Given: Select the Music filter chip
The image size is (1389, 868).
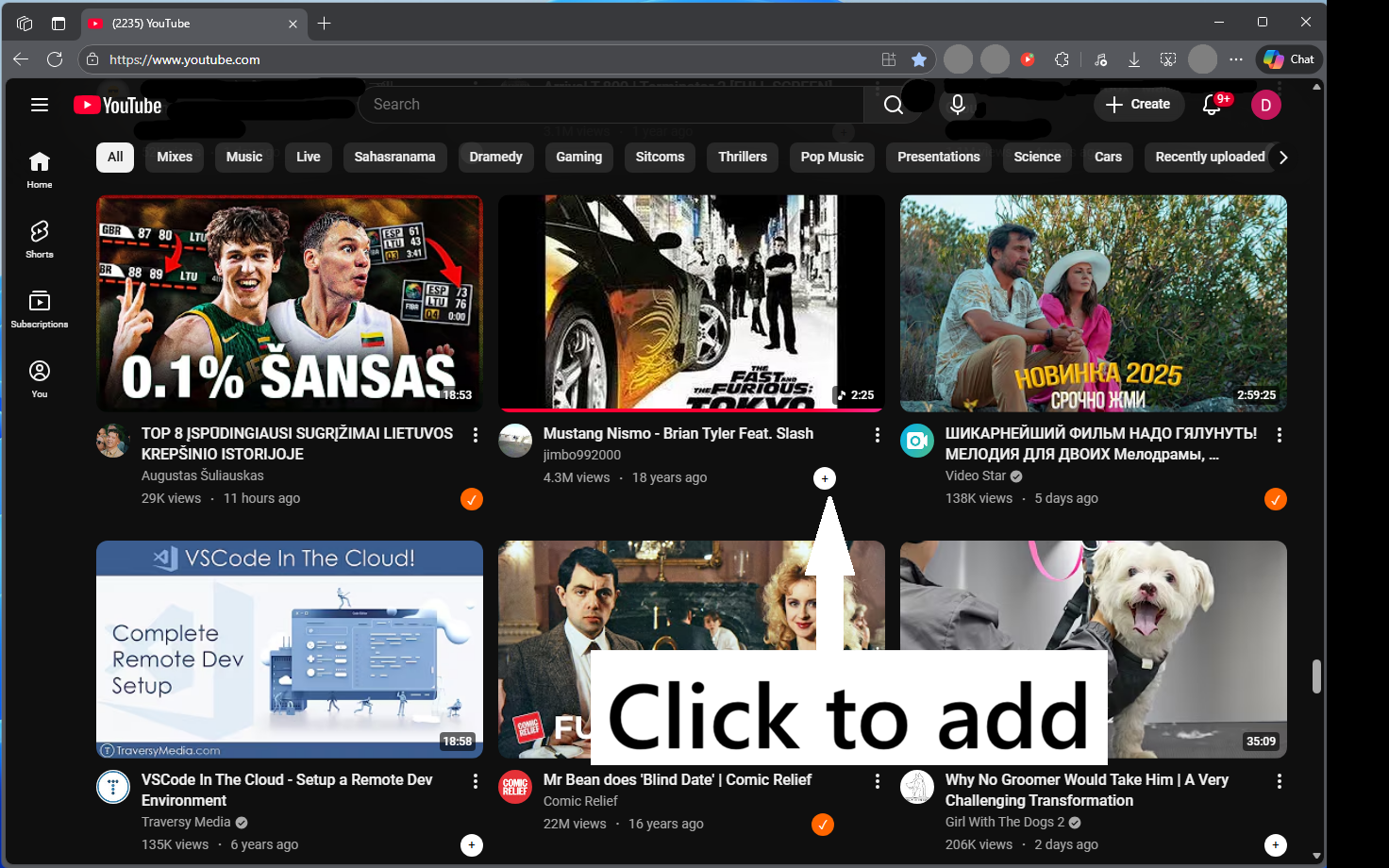Looking at the screenshot, I should tap(244, 158).
